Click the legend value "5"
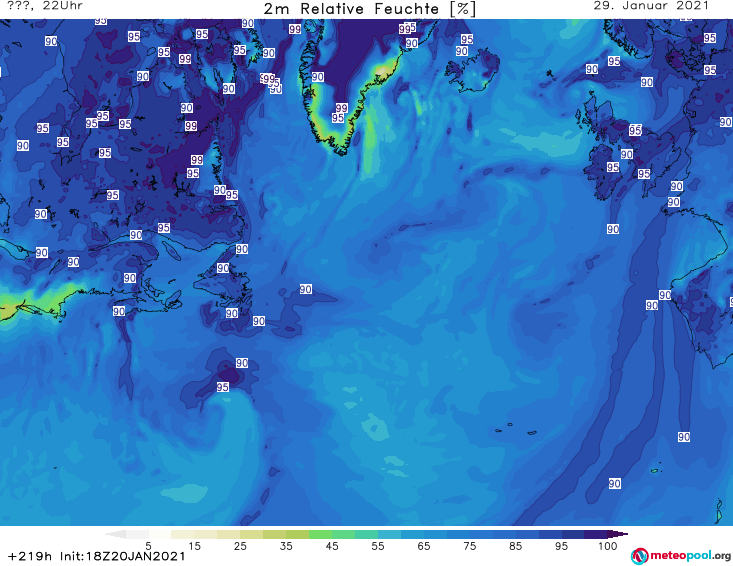 pos(148,546)
